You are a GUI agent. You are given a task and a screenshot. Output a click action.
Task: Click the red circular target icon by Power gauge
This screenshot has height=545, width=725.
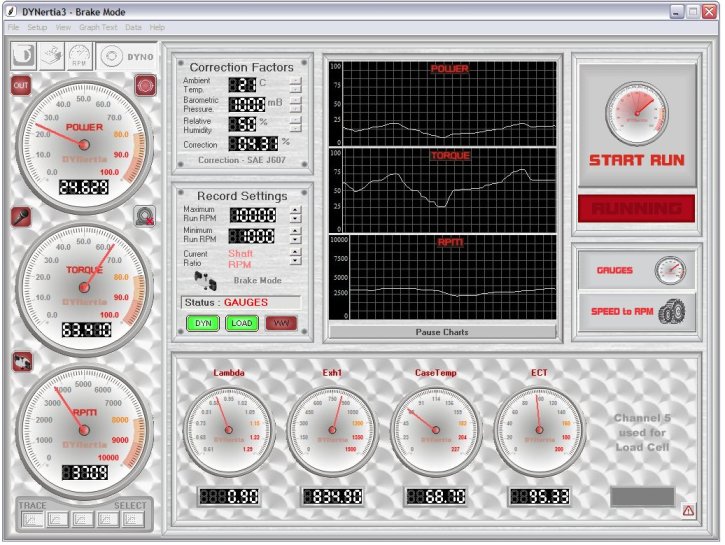pyautogui.click(x=145, y=86)
